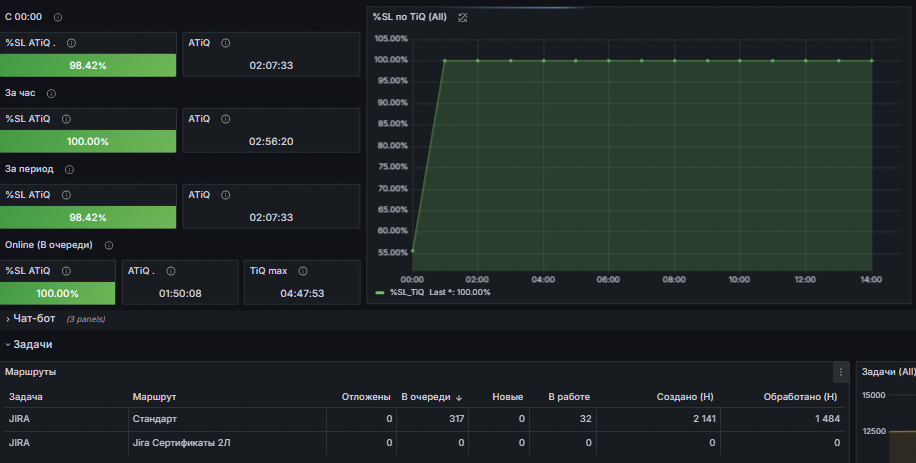The image size is (916, 463).
Task: Click the 98.42% gauge bar under За период
Action: (88, 217)
